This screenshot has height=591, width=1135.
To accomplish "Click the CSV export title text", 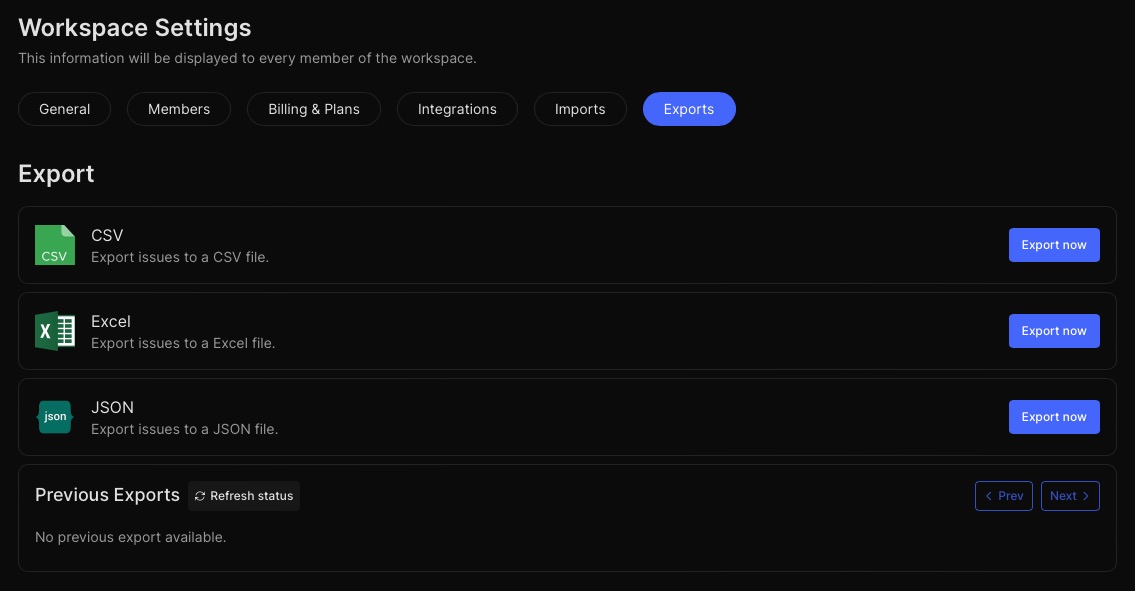I will click(x=107, y=235).
